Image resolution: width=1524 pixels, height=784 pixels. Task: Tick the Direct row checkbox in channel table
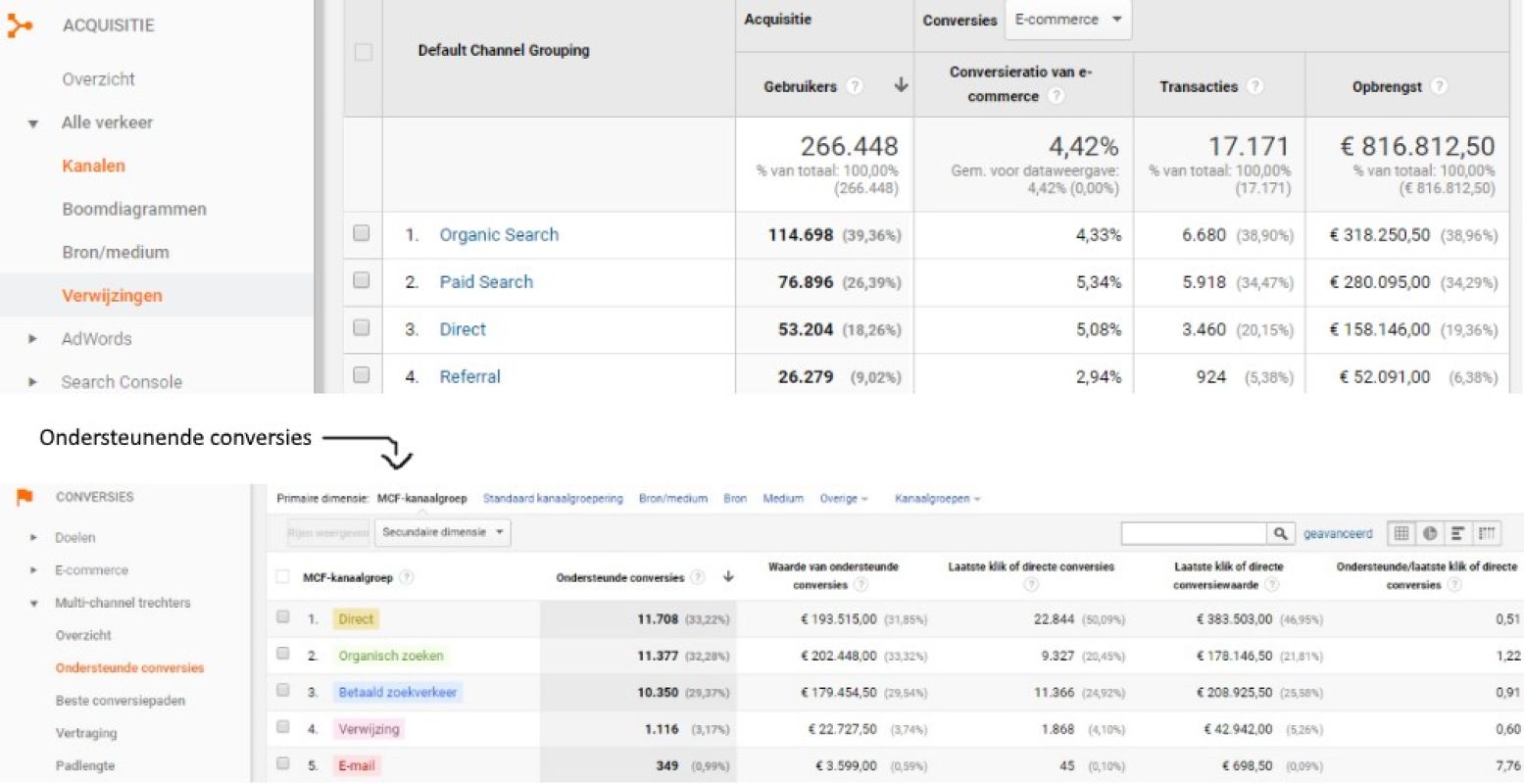coord(362,327)
